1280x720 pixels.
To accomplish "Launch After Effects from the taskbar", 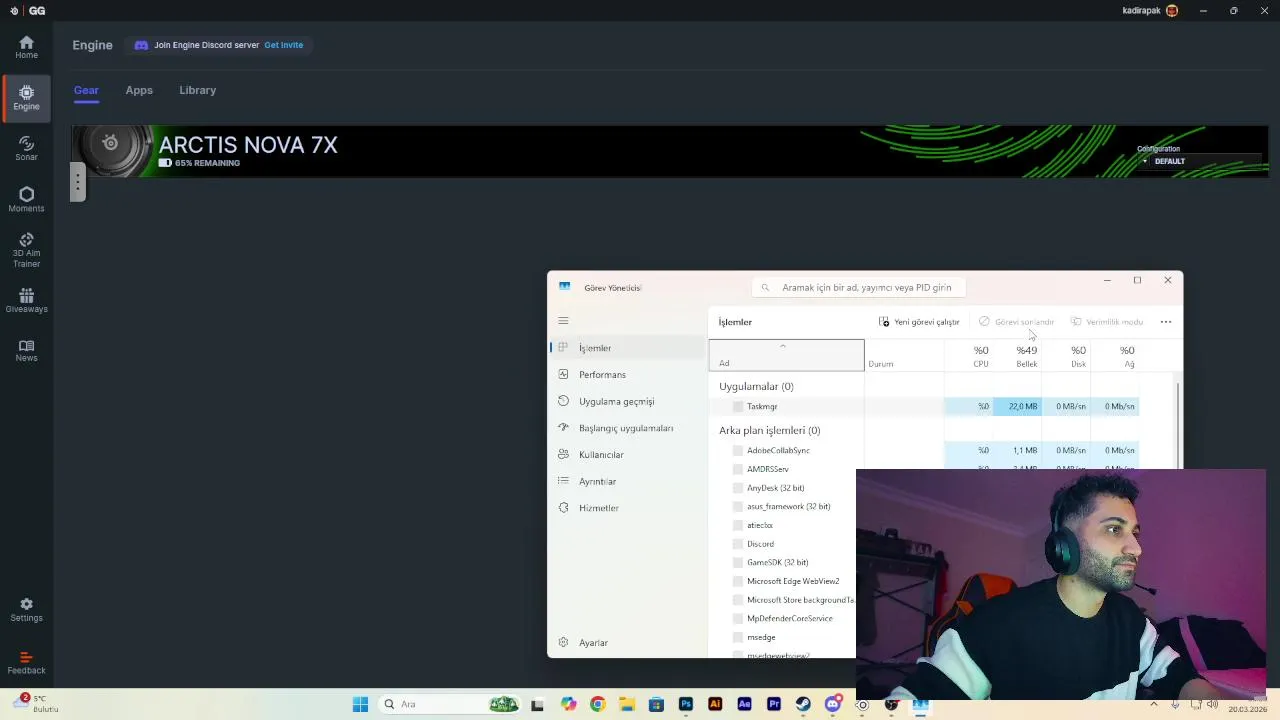I will pyautogui.click(x=744, y=704).
